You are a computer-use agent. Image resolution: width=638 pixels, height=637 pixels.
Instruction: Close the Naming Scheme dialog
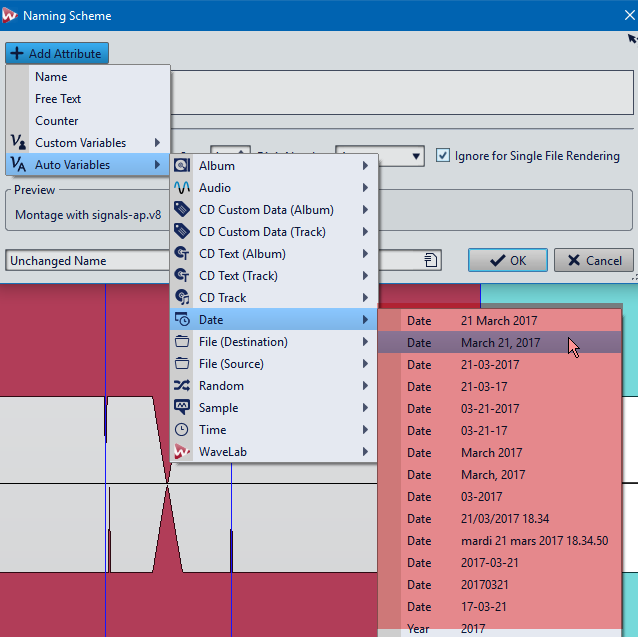(629, 15)
